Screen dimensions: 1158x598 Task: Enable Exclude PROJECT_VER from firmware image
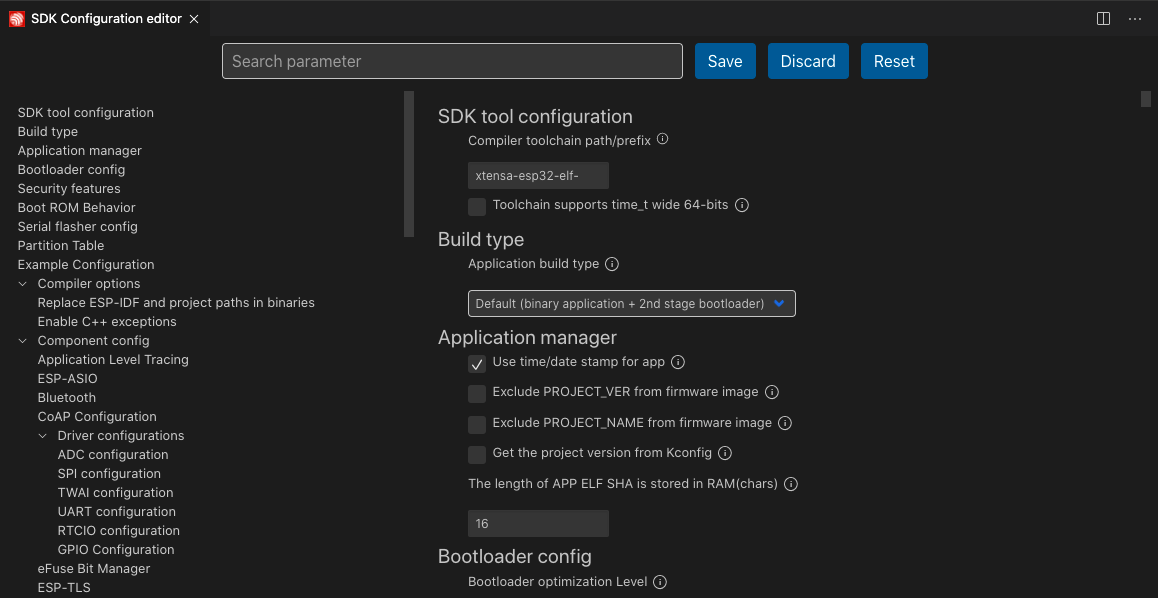pos(477,393)
